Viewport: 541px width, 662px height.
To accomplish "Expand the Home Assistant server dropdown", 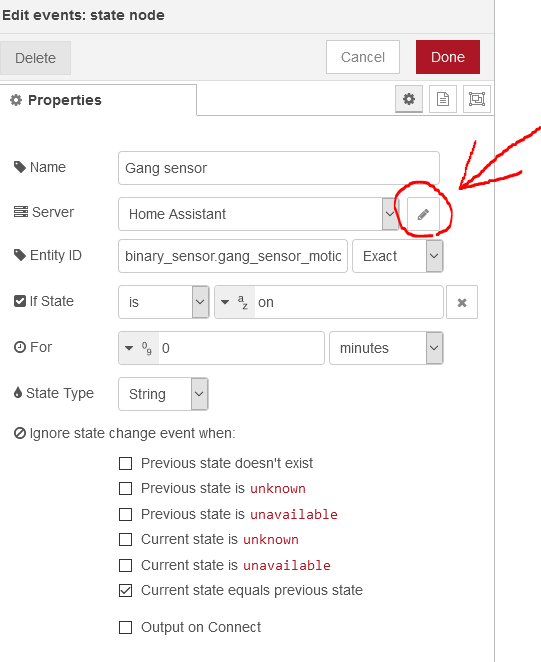I will click(258, 214).
